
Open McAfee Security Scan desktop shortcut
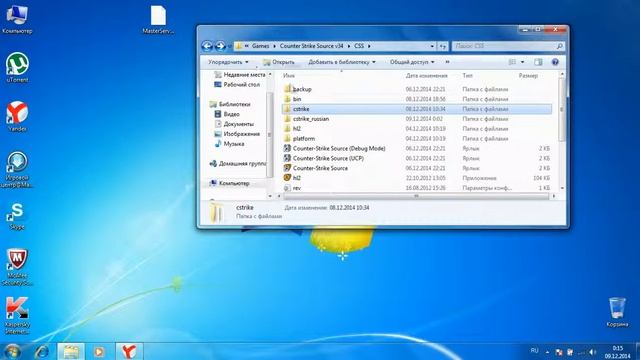coord(17,267)
